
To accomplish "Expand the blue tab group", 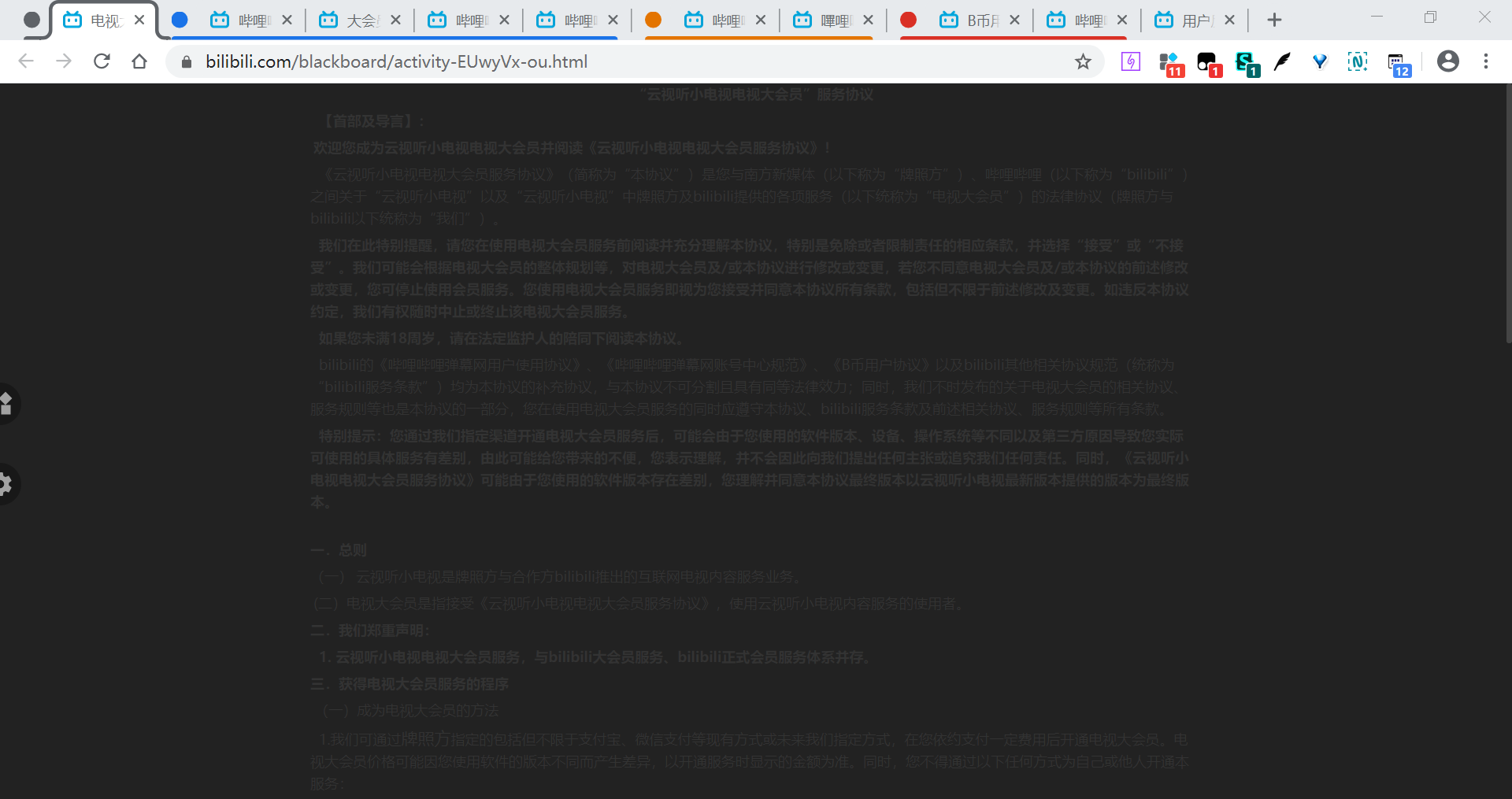I will [180, 20].
